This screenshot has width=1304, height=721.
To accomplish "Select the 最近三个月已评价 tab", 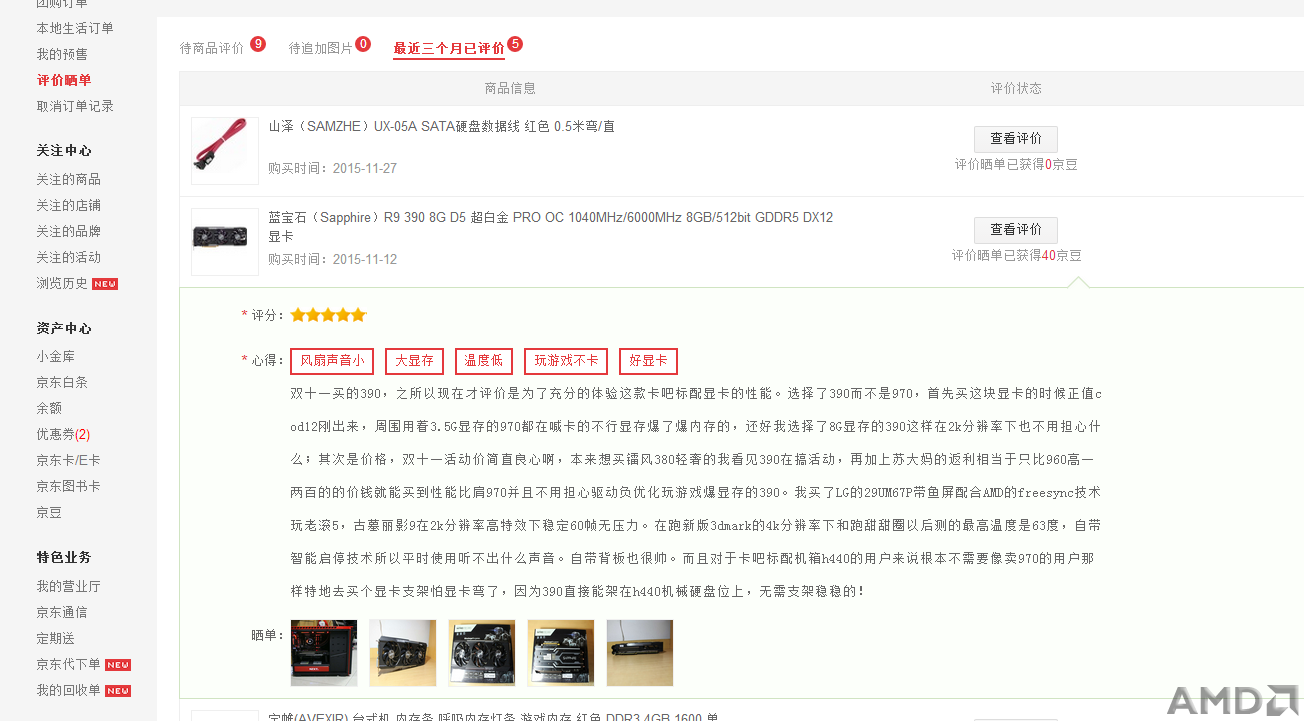I will [x=449, y=48].
